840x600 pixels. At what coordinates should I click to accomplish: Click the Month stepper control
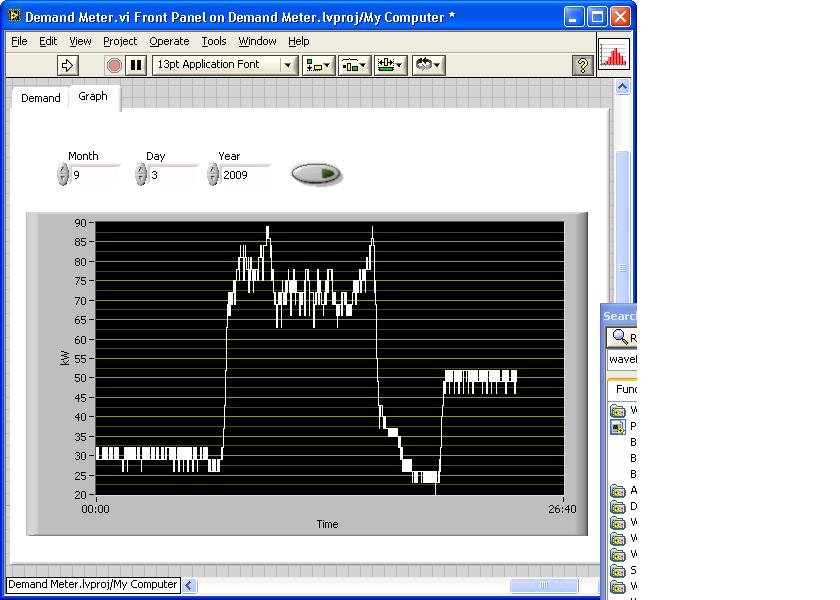[63, 175]
